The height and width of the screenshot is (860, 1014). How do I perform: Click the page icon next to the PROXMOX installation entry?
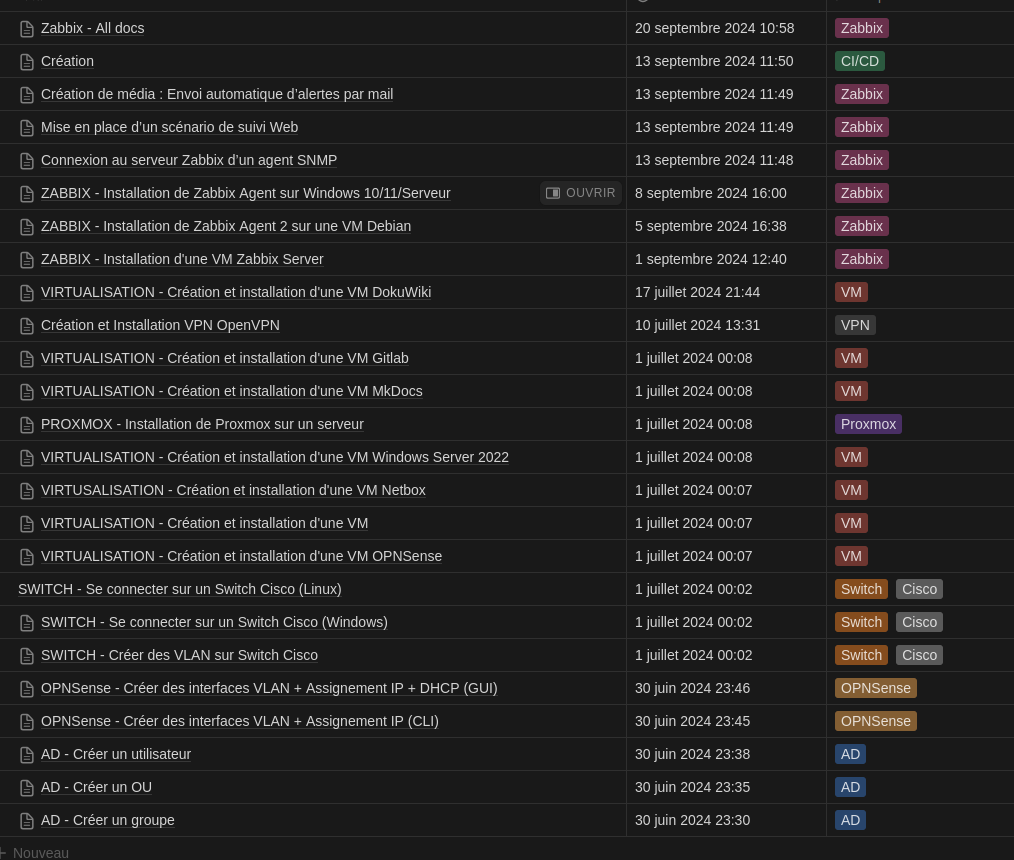27,425
